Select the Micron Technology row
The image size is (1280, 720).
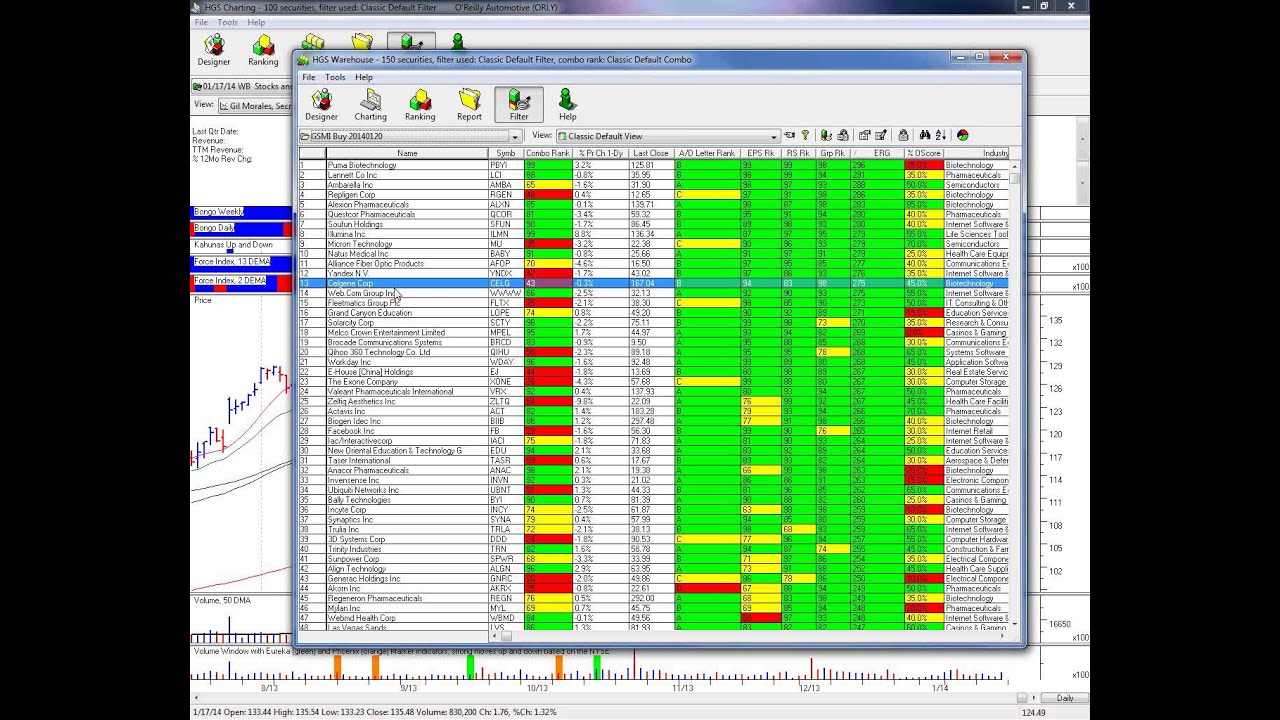point(654,244)
